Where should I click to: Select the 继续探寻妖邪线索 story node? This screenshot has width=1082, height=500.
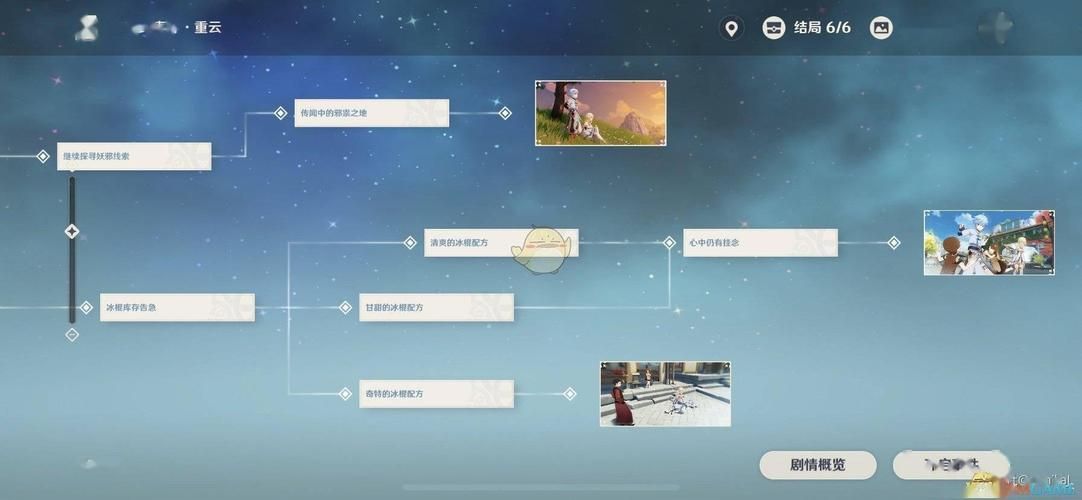click(134, 157)
